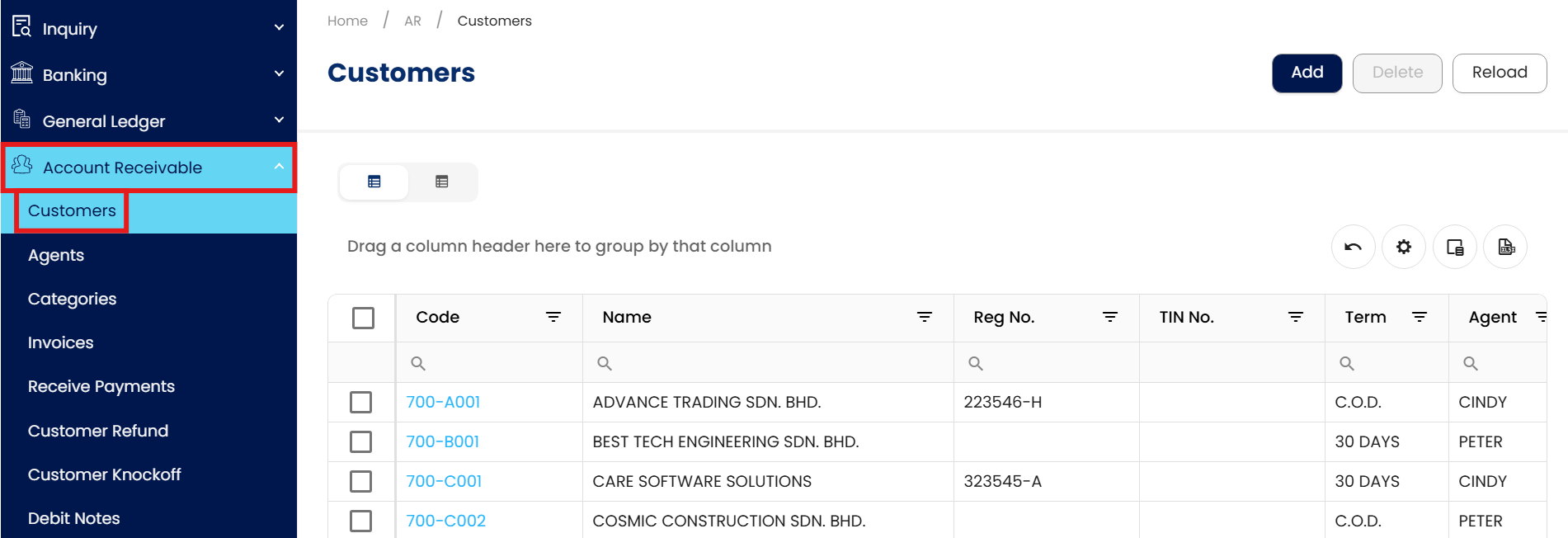Open grid settings gear icon
The width and height of the screenshot is (1568, 538).
point(1404,247)
